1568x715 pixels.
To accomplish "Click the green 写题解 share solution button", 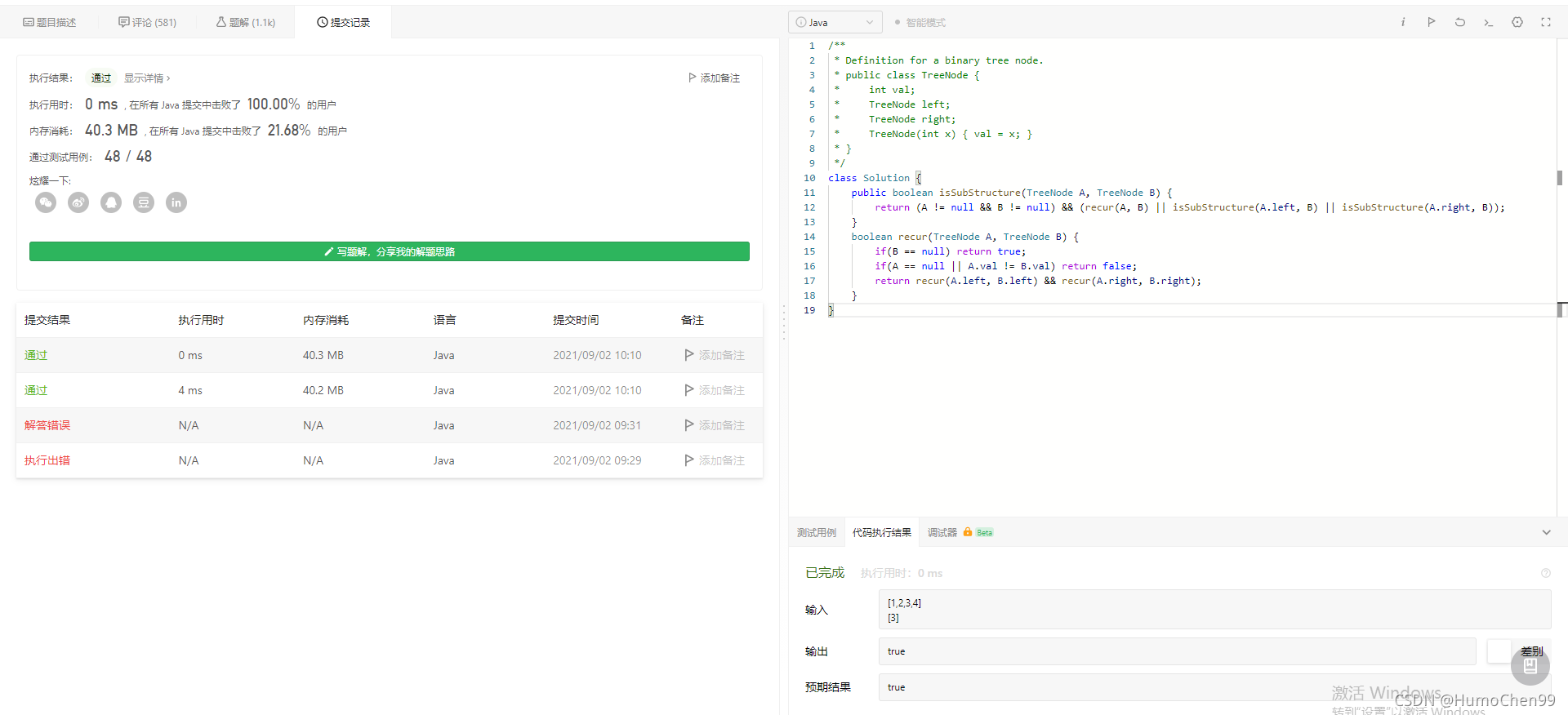I will [390, 251].
